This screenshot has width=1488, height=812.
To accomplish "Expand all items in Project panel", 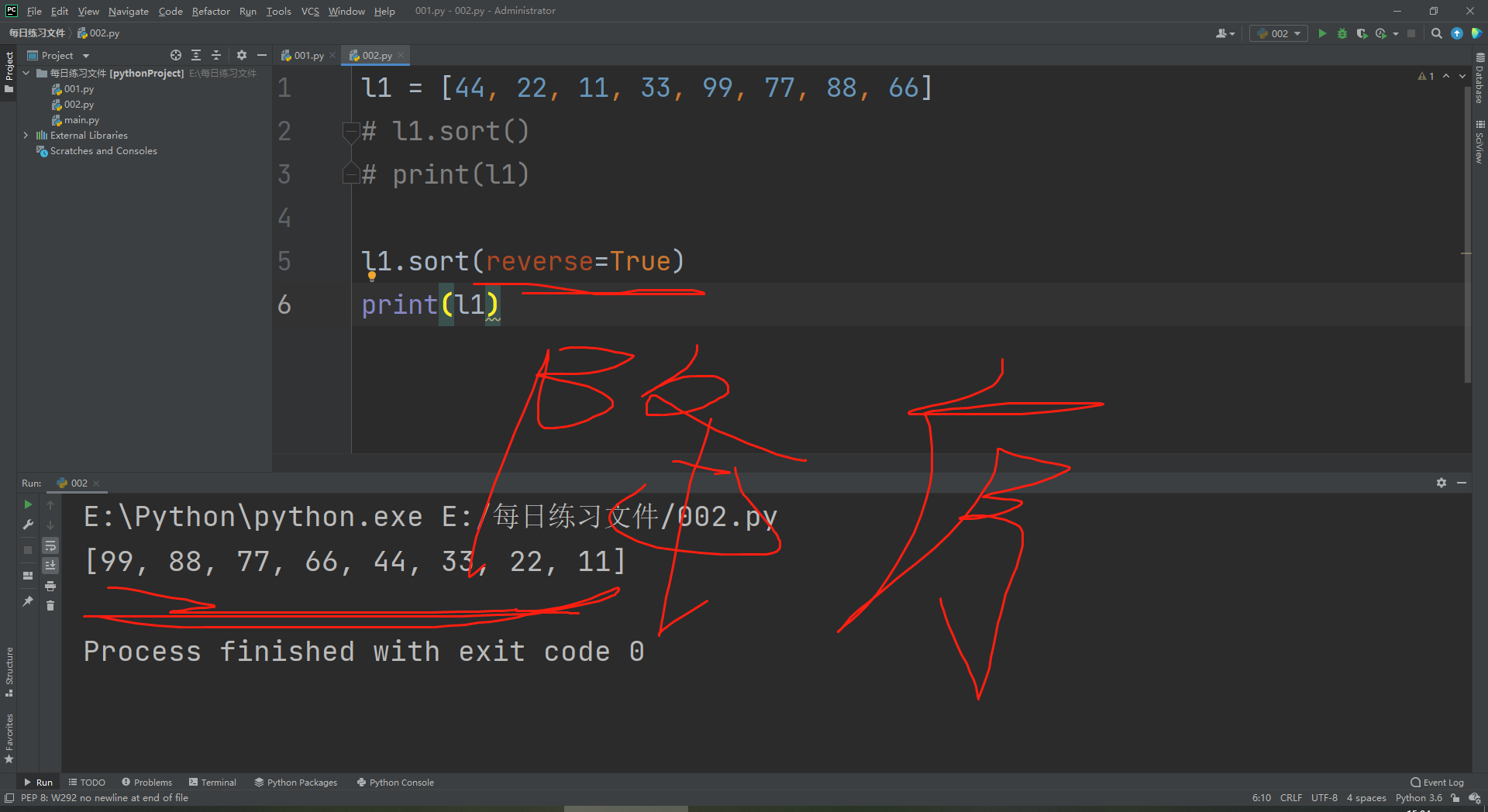I will coord(196,55).
